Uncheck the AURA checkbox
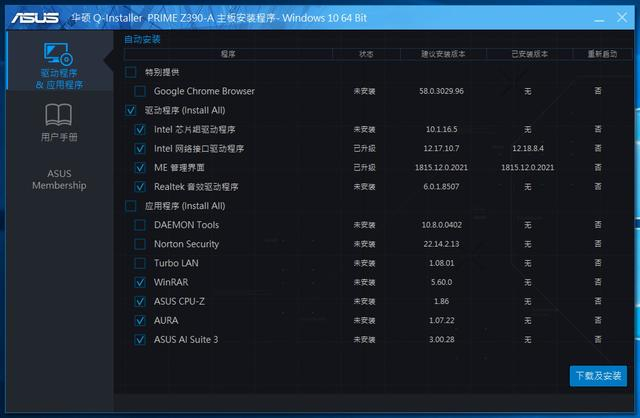Screen dimensions: 640x418 tap(140, 320)
